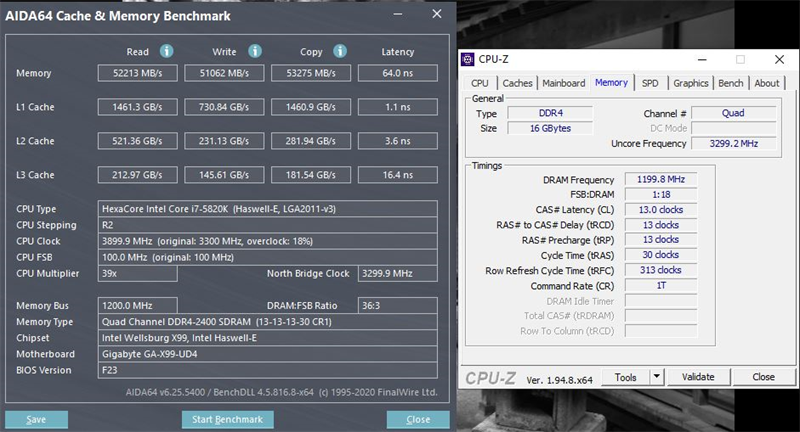800x432 pixels.
Task: Open the Bench tab in CPU-Z
Action: point(731,83)
